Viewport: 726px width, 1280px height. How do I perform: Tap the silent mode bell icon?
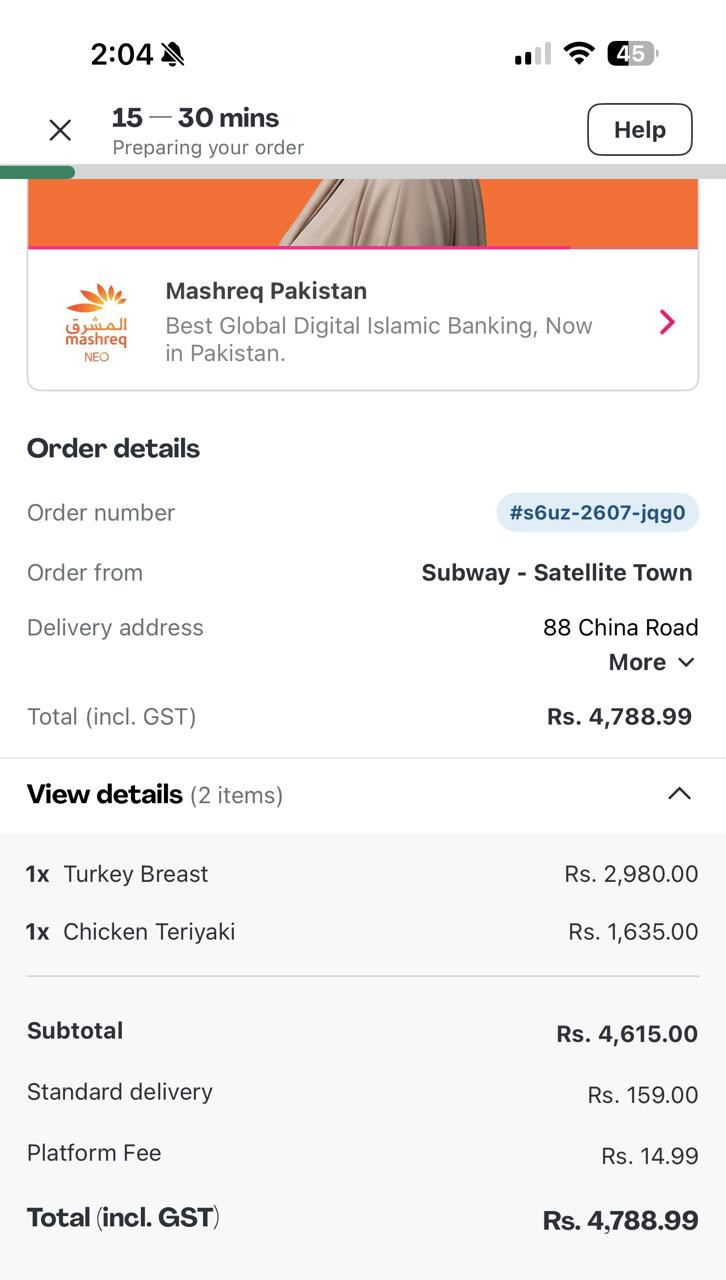173,54
